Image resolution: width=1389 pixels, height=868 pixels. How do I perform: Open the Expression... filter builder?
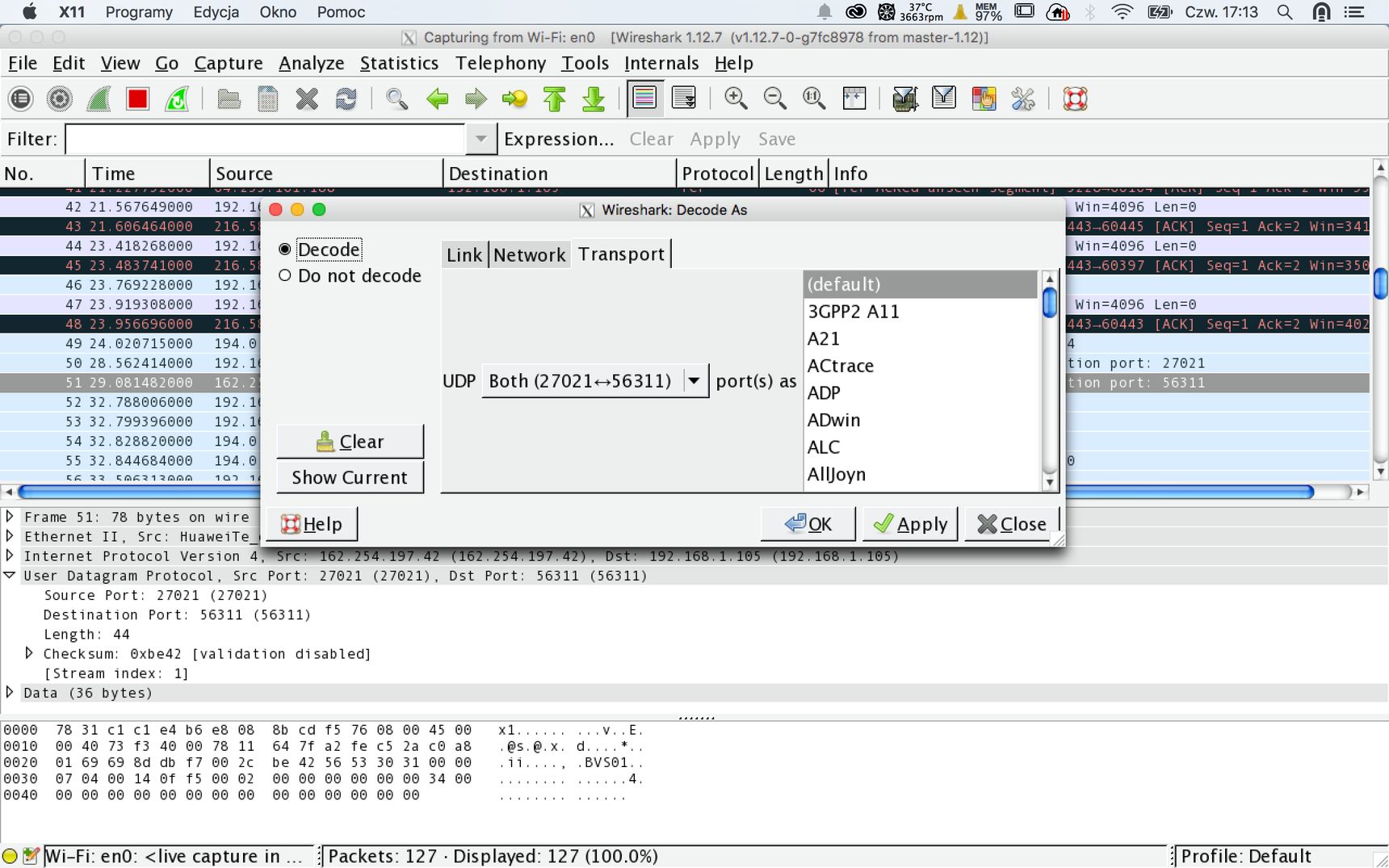click(x=559, y=139)
